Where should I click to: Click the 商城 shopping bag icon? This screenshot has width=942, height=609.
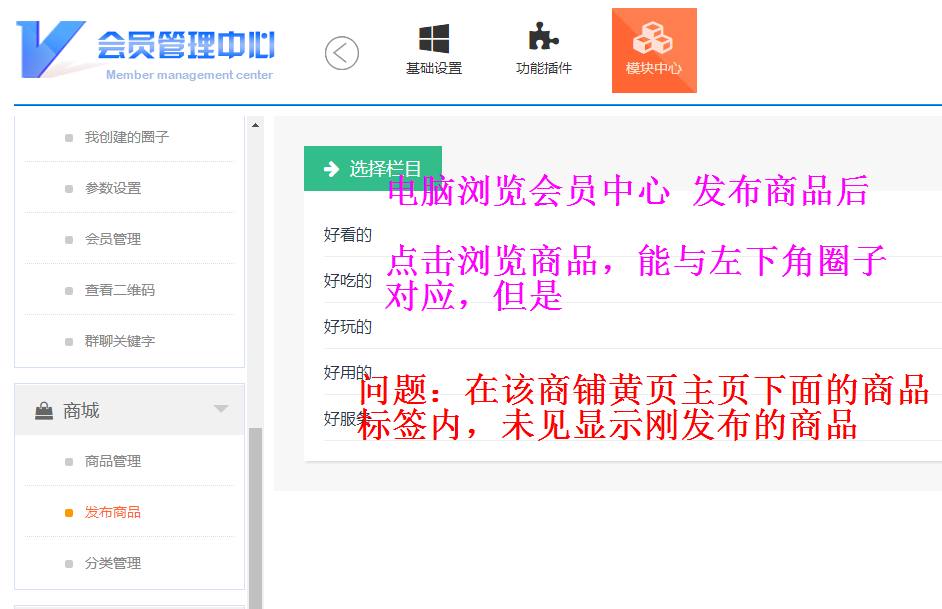(x=44, y=411)
